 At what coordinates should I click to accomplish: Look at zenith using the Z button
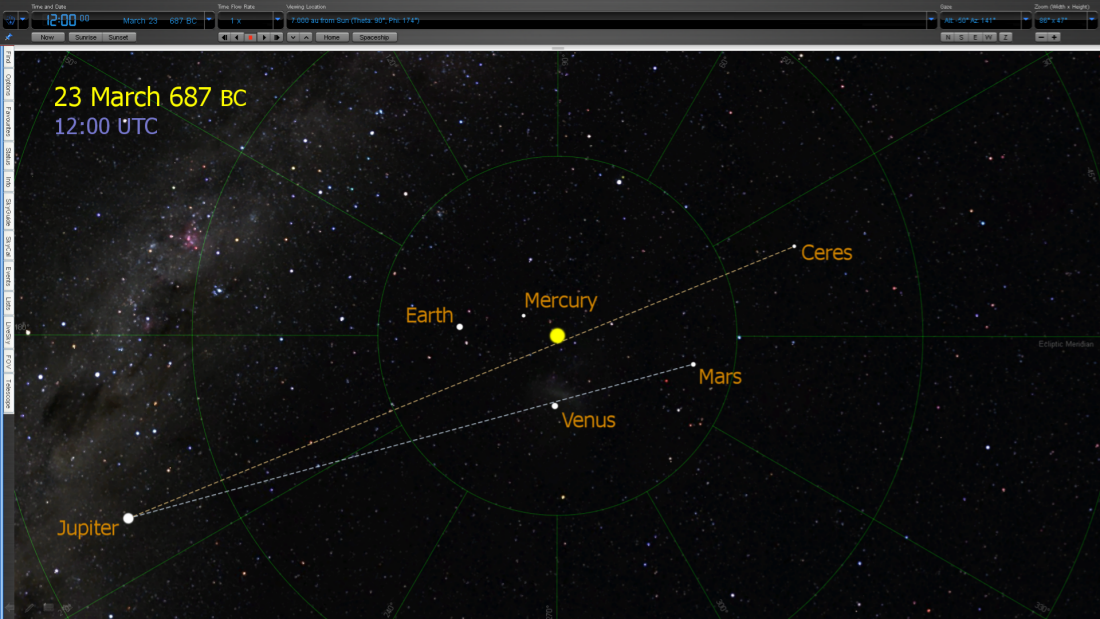click(1005, 37)
